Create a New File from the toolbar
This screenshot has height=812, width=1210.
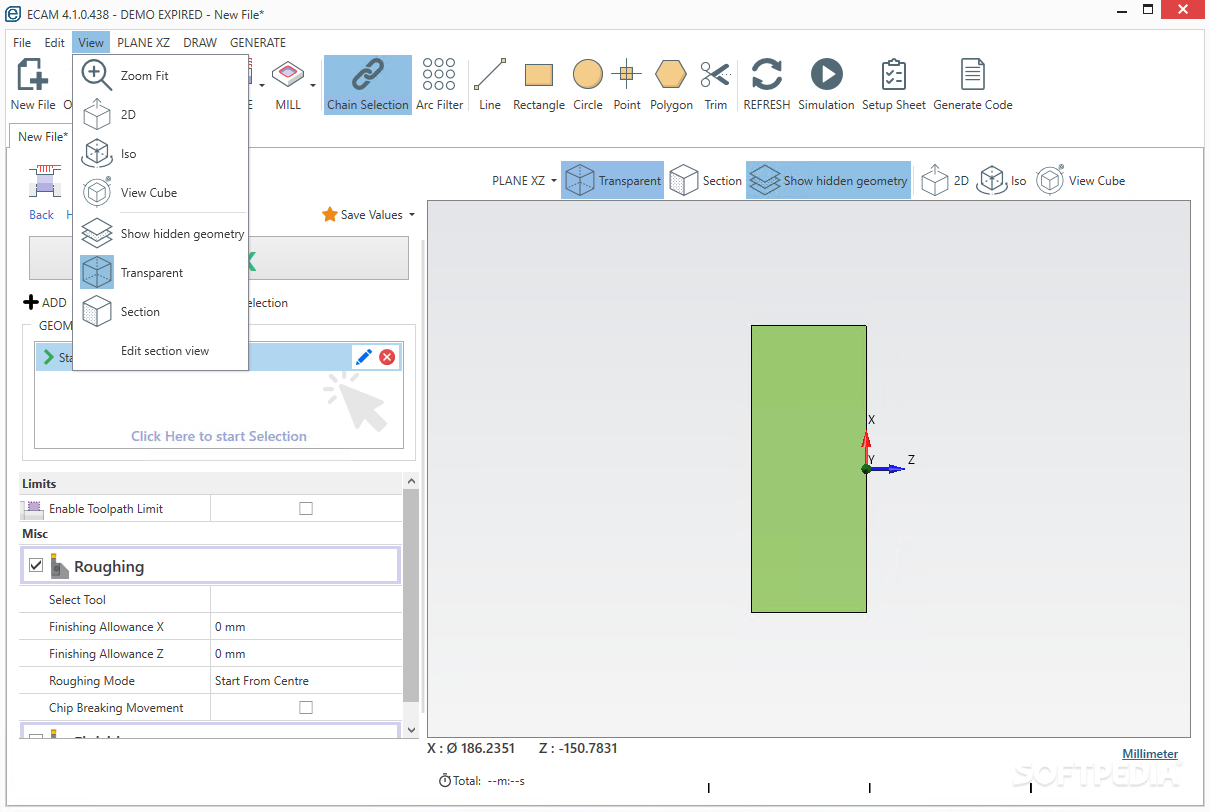[x=32, y=84]
